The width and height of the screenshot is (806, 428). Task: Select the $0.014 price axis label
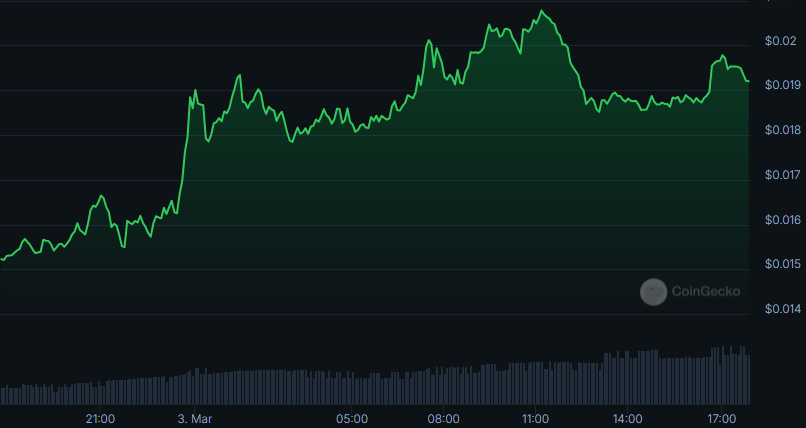point(782,309)
